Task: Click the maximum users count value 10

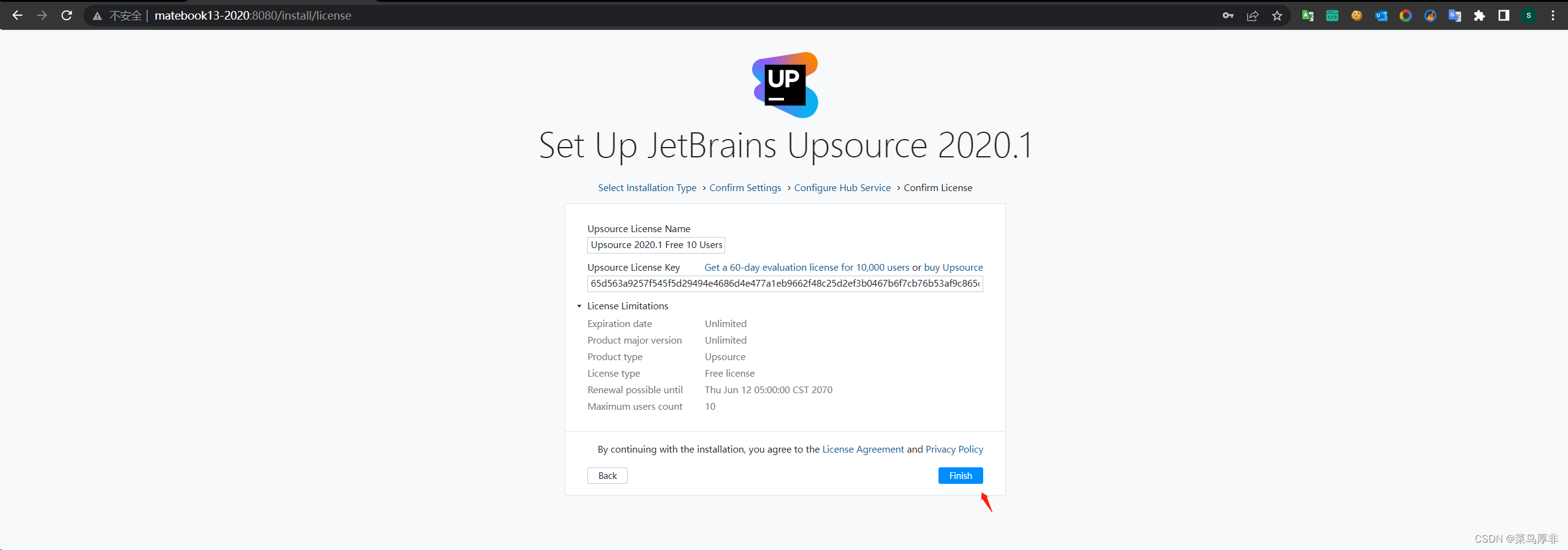Action: pyautogui.click(x=710, y=407)
